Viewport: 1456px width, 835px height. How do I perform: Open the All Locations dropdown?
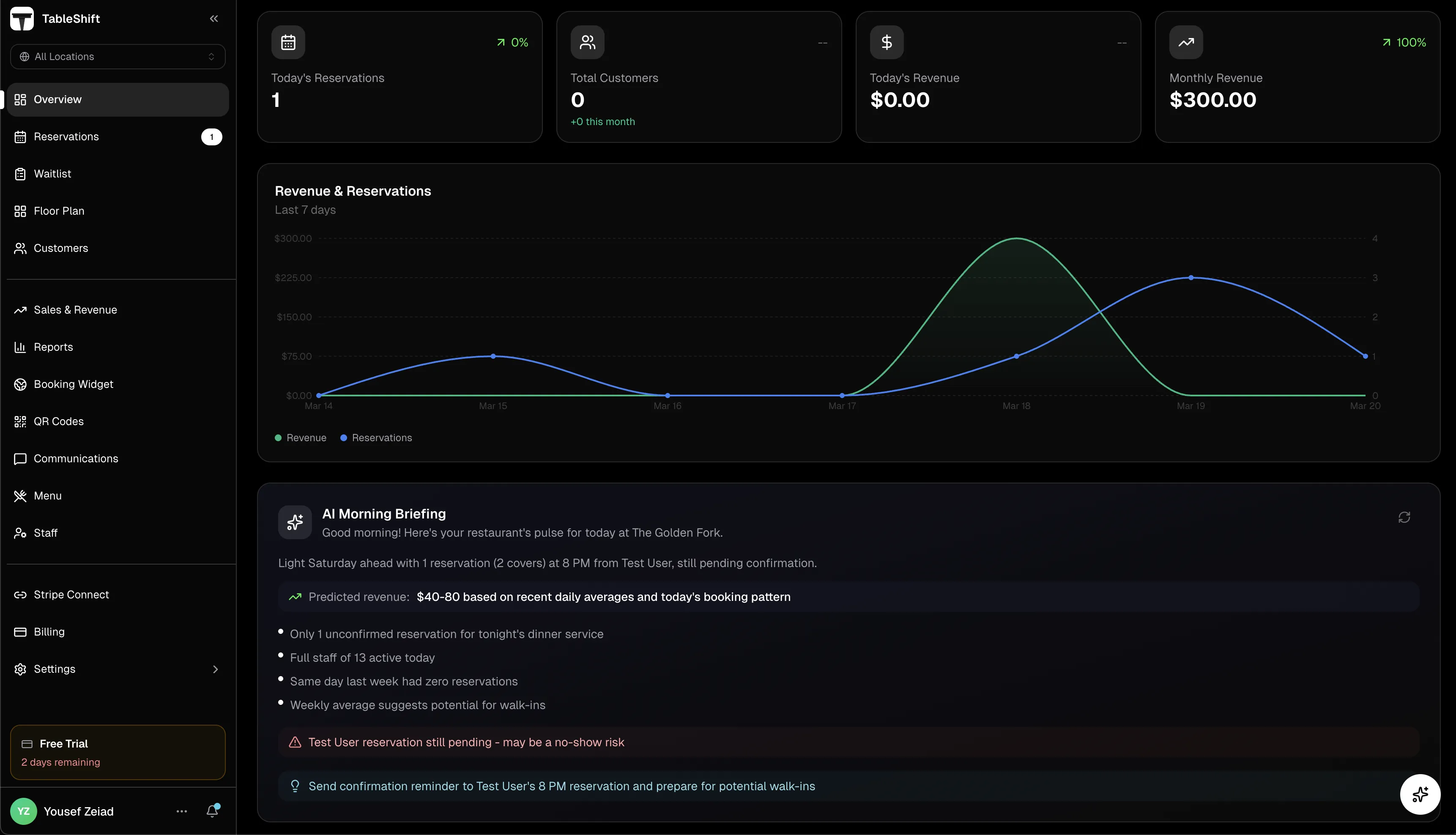pos(117,56)
